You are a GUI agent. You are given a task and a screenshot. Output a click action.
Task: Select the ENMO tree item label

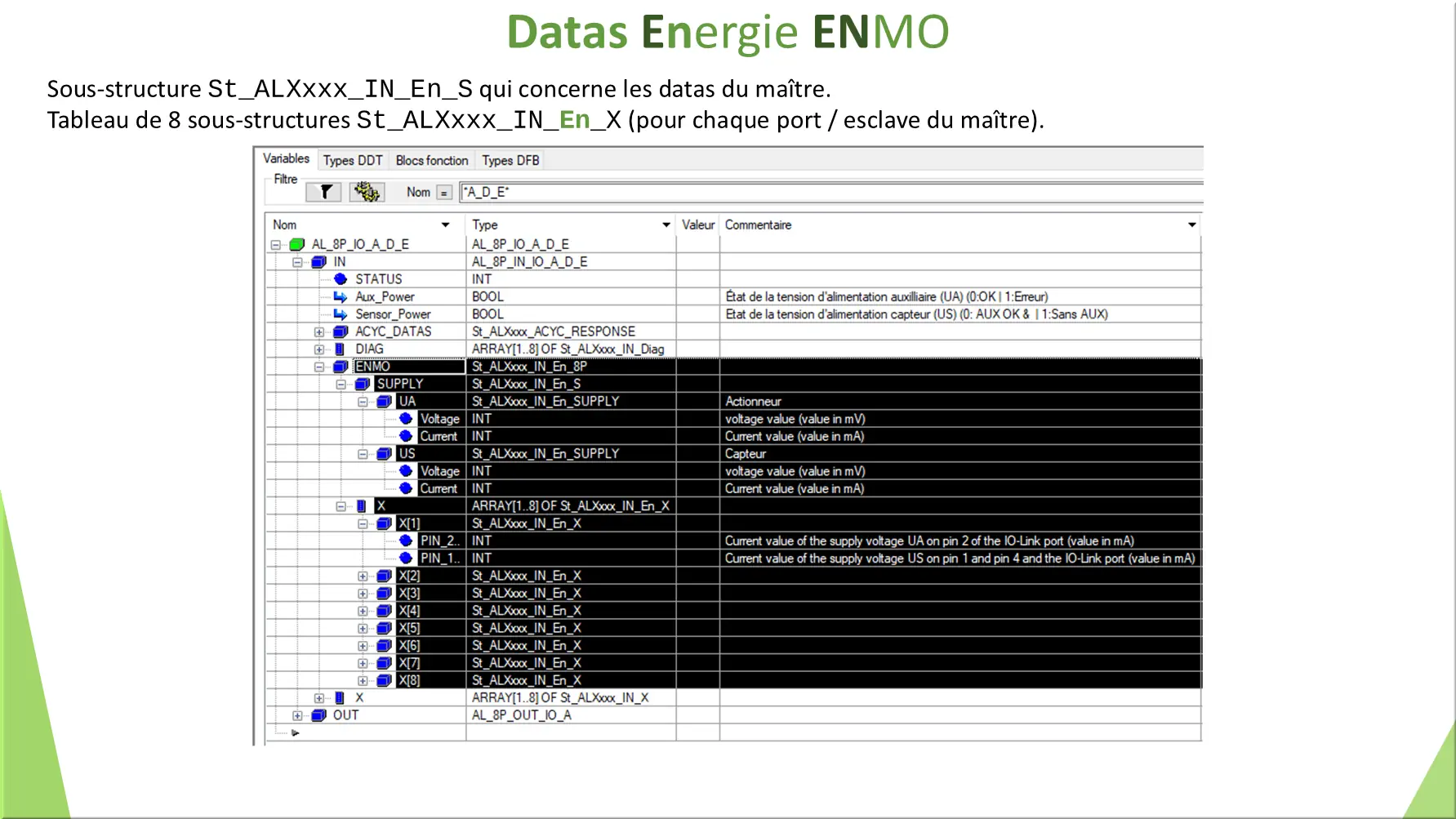point(372,367)
